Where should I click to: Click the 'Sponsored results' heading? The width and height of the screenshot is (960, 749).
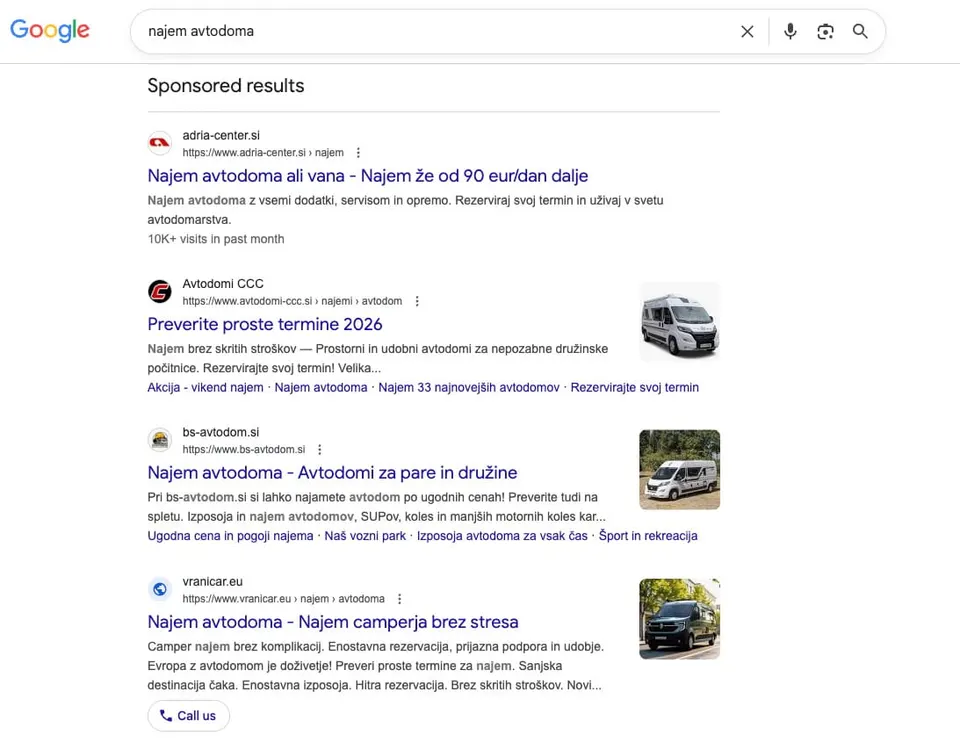226,86
